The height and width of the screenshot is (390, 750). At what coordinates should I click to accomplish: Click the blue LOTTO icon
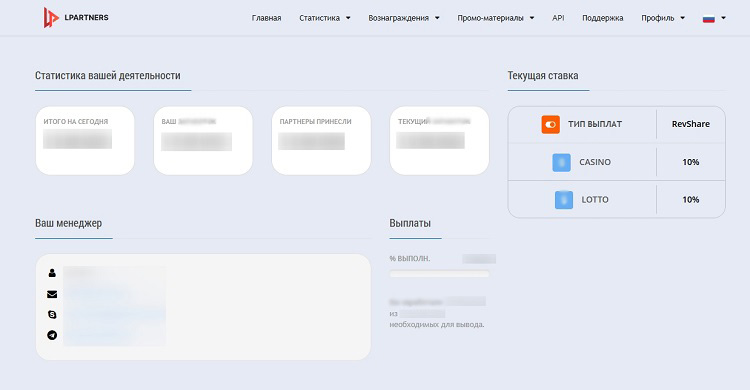563,200
